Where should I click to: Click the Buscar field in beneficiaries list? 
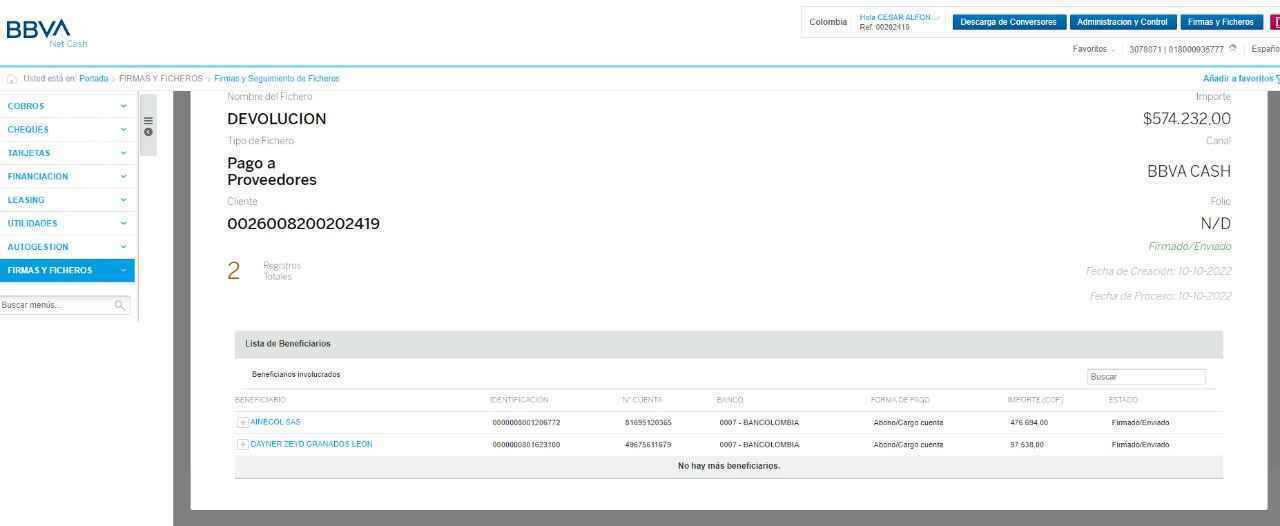coord(1146,377)
